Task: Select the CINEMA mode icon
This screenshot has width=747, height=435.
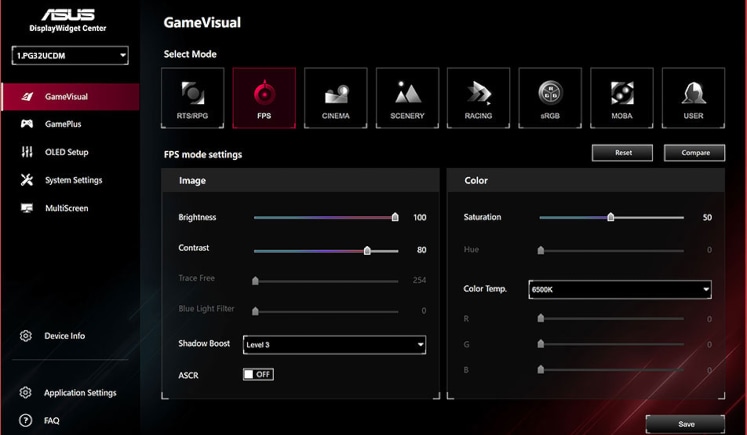Action: (x=335, y=98)
